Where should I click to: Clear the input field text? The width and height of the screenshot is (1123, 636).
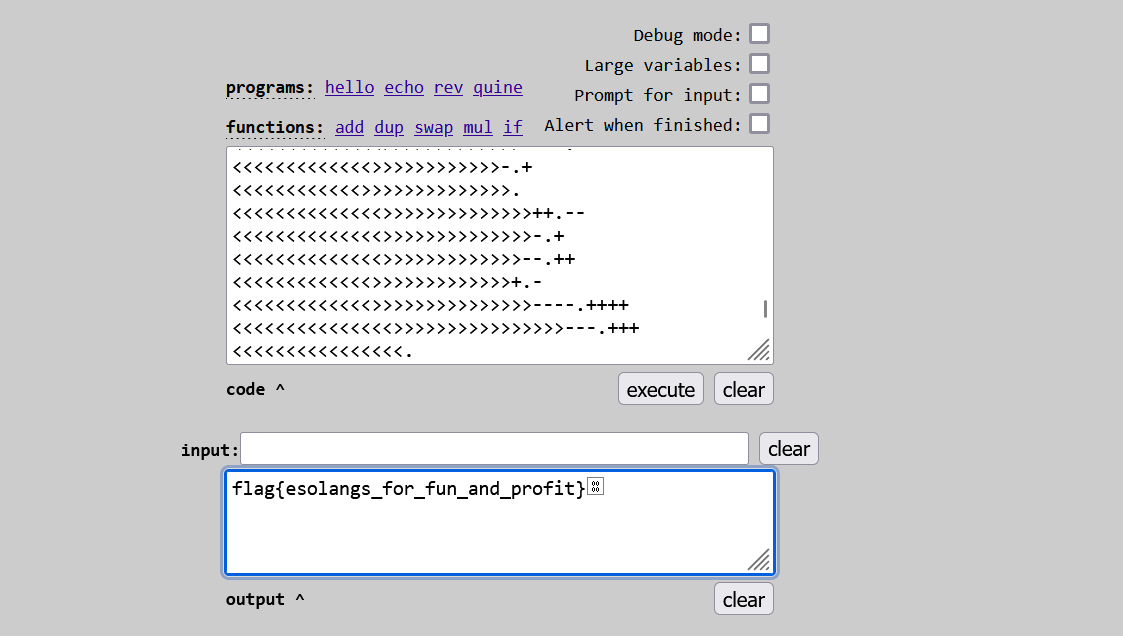tap(788, 449)
